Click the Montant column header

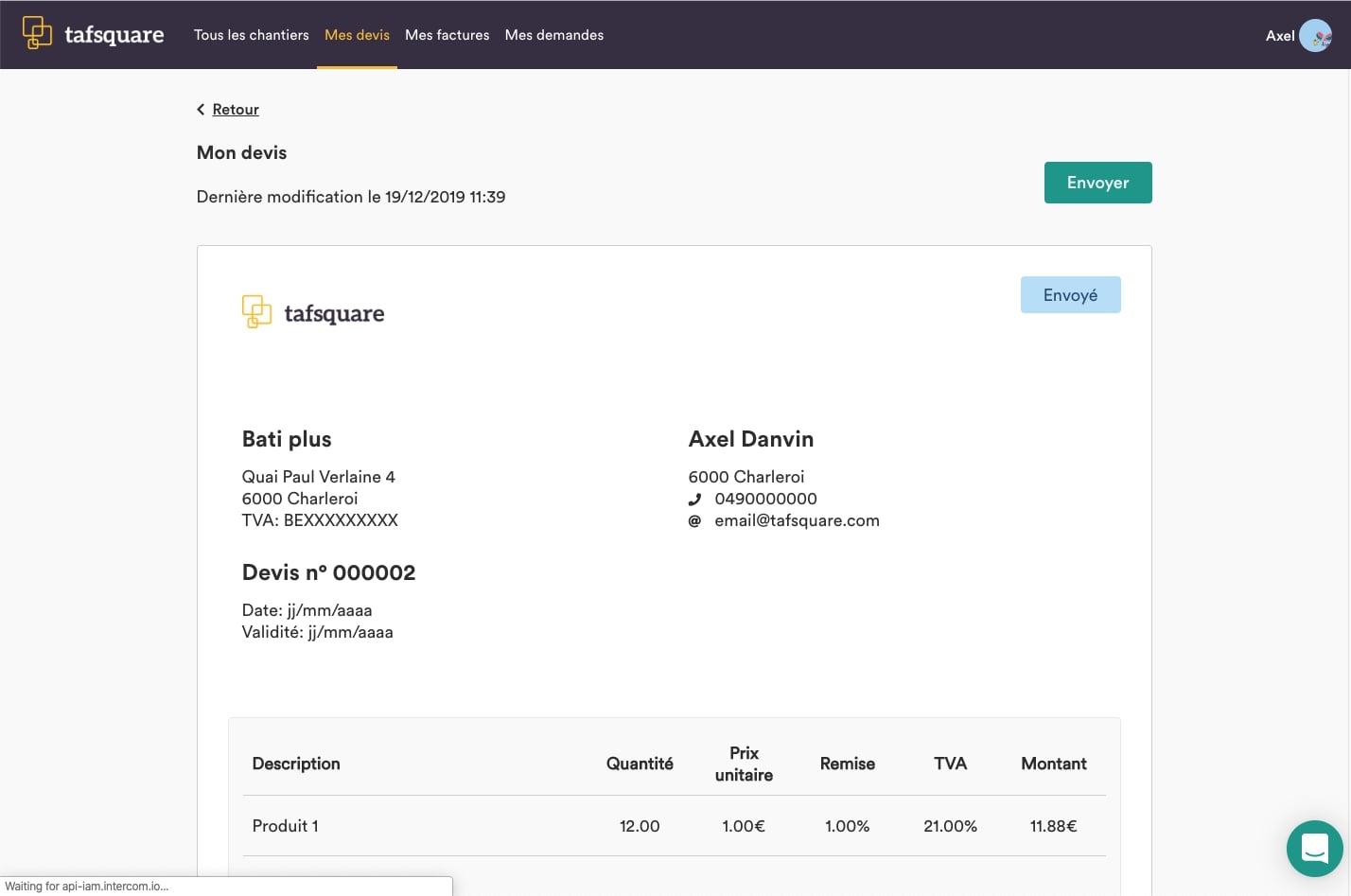(1054, 764)
